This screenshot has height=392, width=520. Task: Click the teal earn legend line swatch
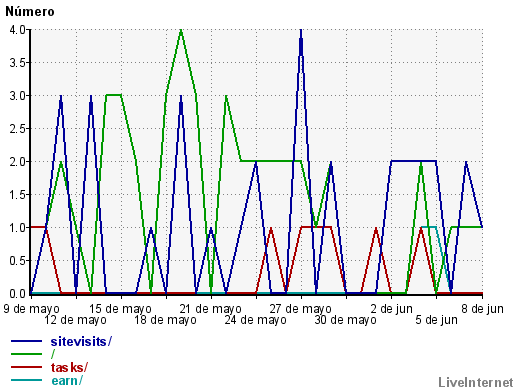[27, 380]
